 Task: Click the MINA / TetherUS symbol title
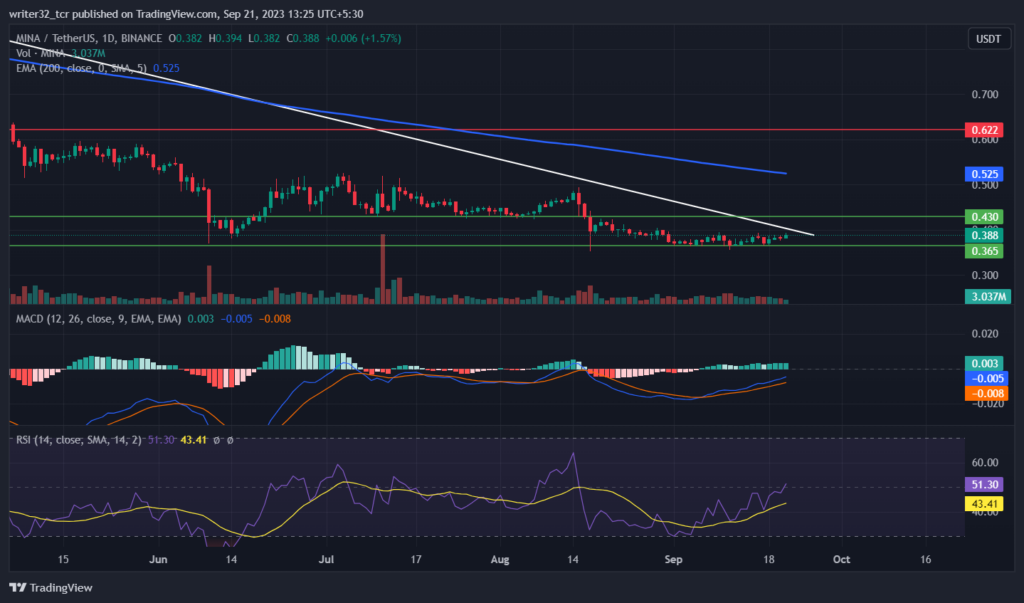point(89,39)
